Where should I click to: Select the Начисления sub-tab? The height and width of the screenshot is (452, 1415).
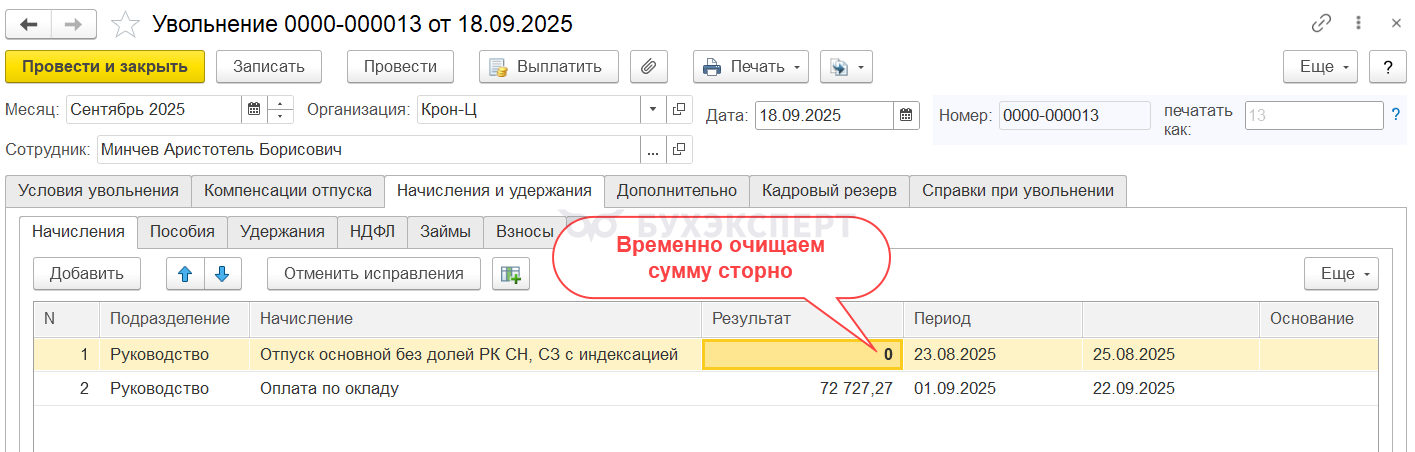(x=78, y=231)
